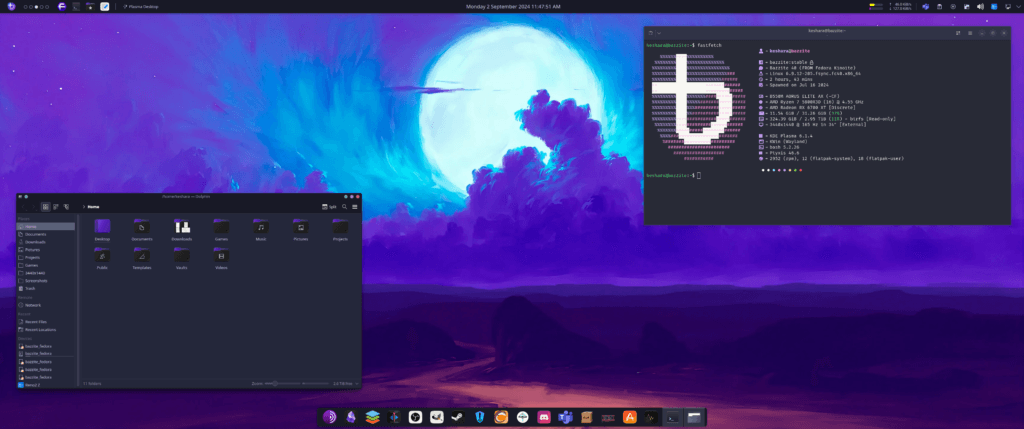Open the dock's Microsoft Teams icon

[565, 417]
